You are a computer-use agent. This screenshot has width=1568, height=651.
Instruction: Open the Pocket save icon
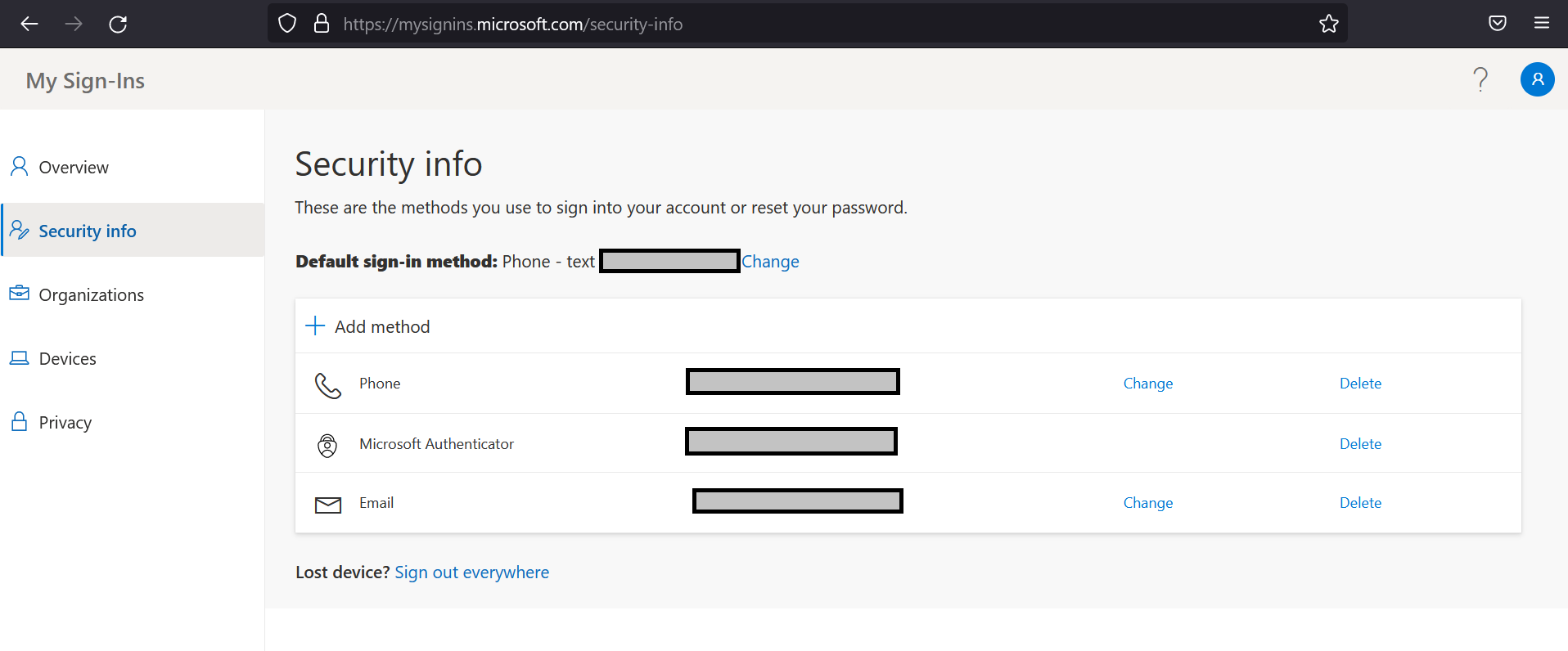point(1498,24)
